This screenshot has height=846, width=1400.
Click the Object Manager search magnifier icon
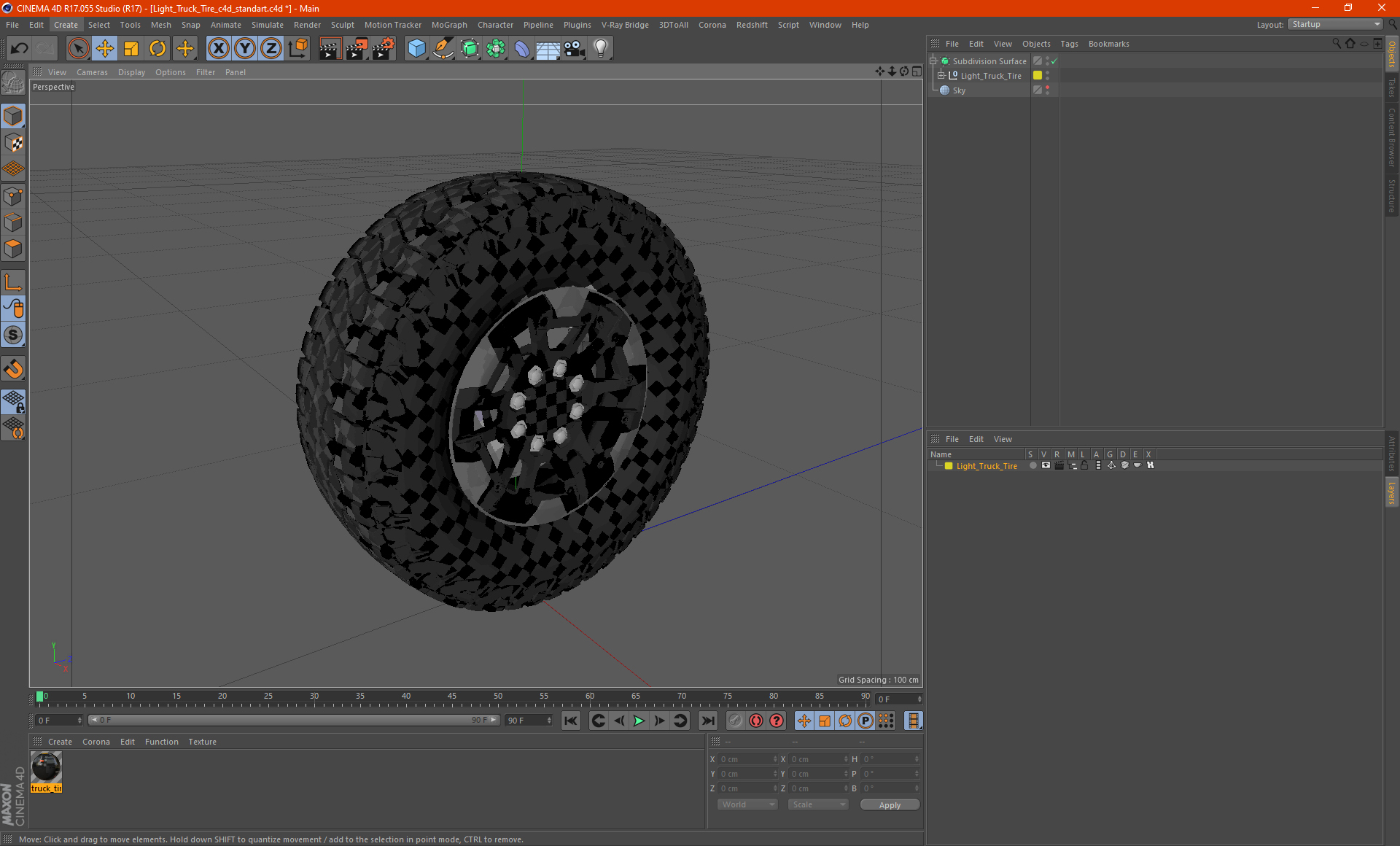[x=1337, y=44]
